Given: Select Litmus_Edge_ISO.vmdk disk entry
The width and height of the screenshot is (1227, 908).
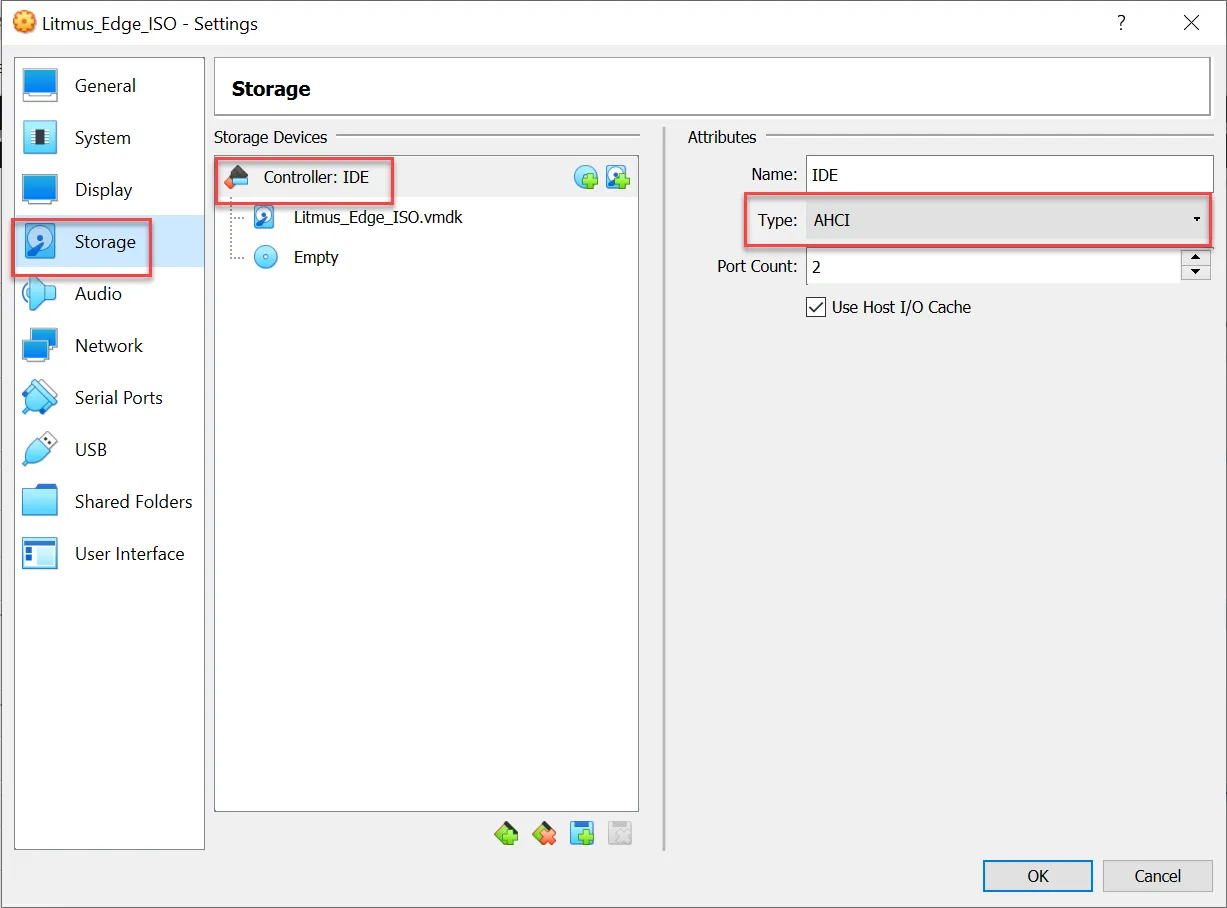Looking at the screenshot, I should tap(378, 217).
